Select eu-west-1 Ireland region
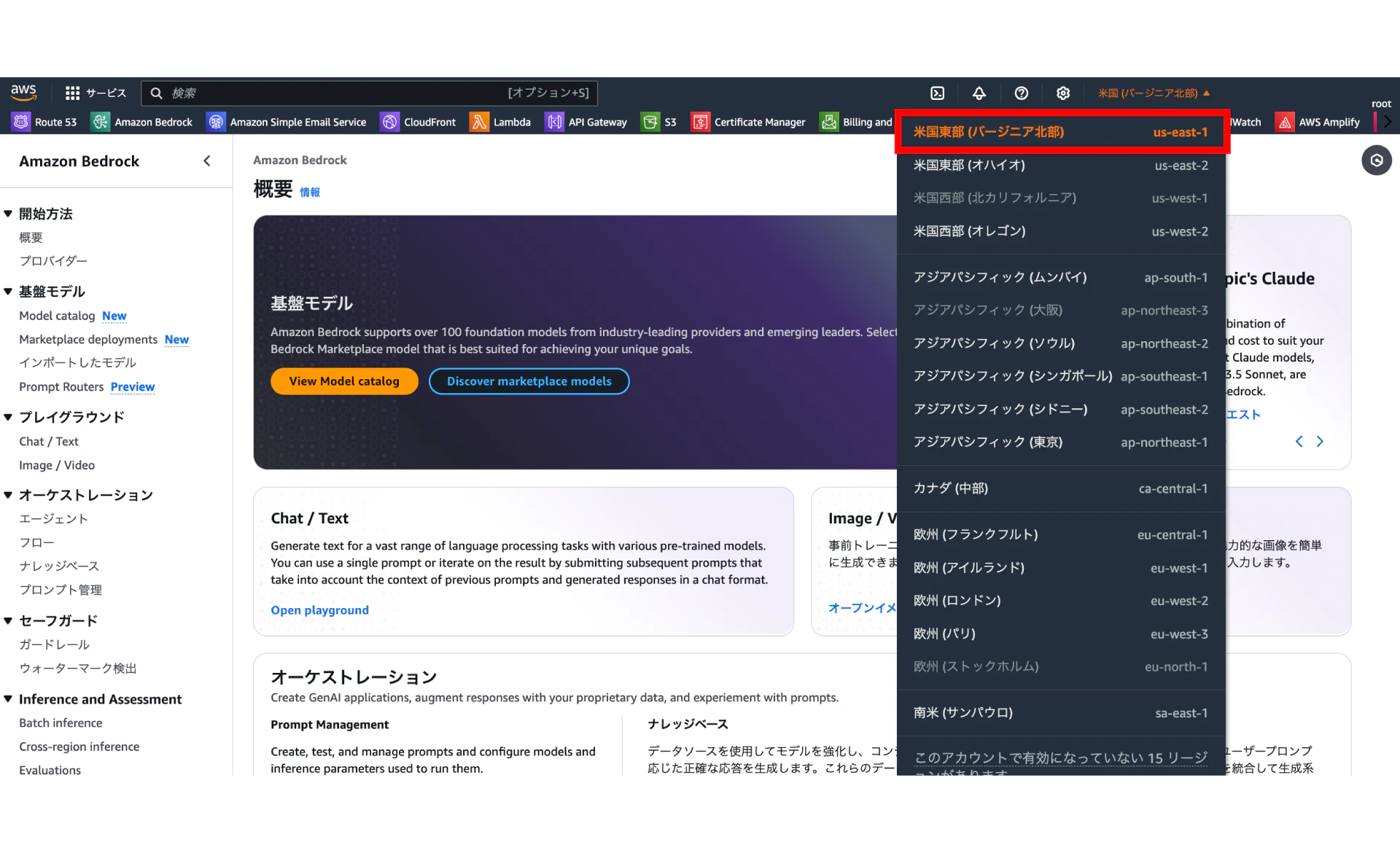Image resolution: width=1400 pixels, height=853 pixels. click(x=1061, y=568)
